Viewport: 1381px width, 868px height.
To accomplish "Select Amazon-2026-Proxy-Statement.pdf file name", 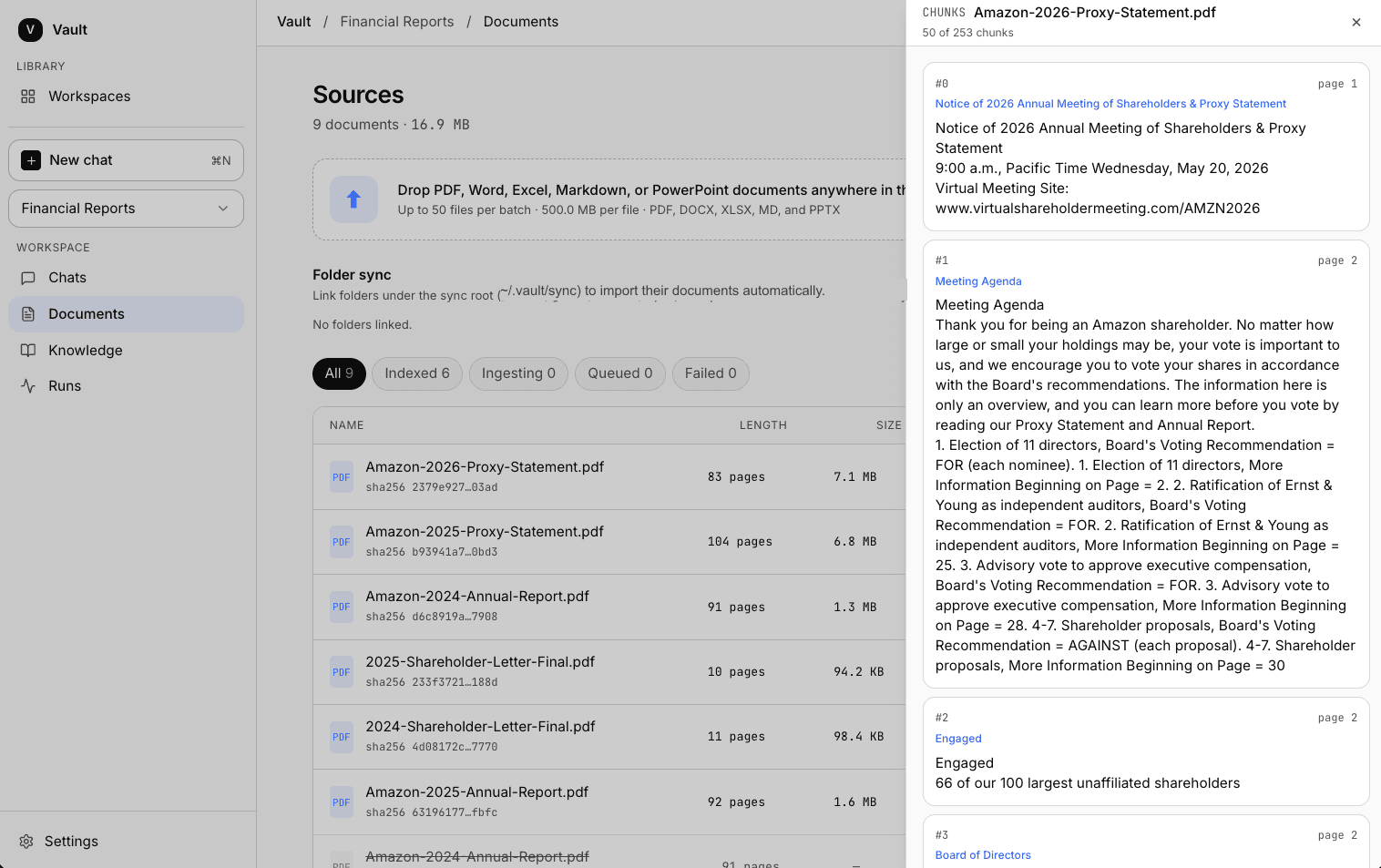I will pos(485,467).
